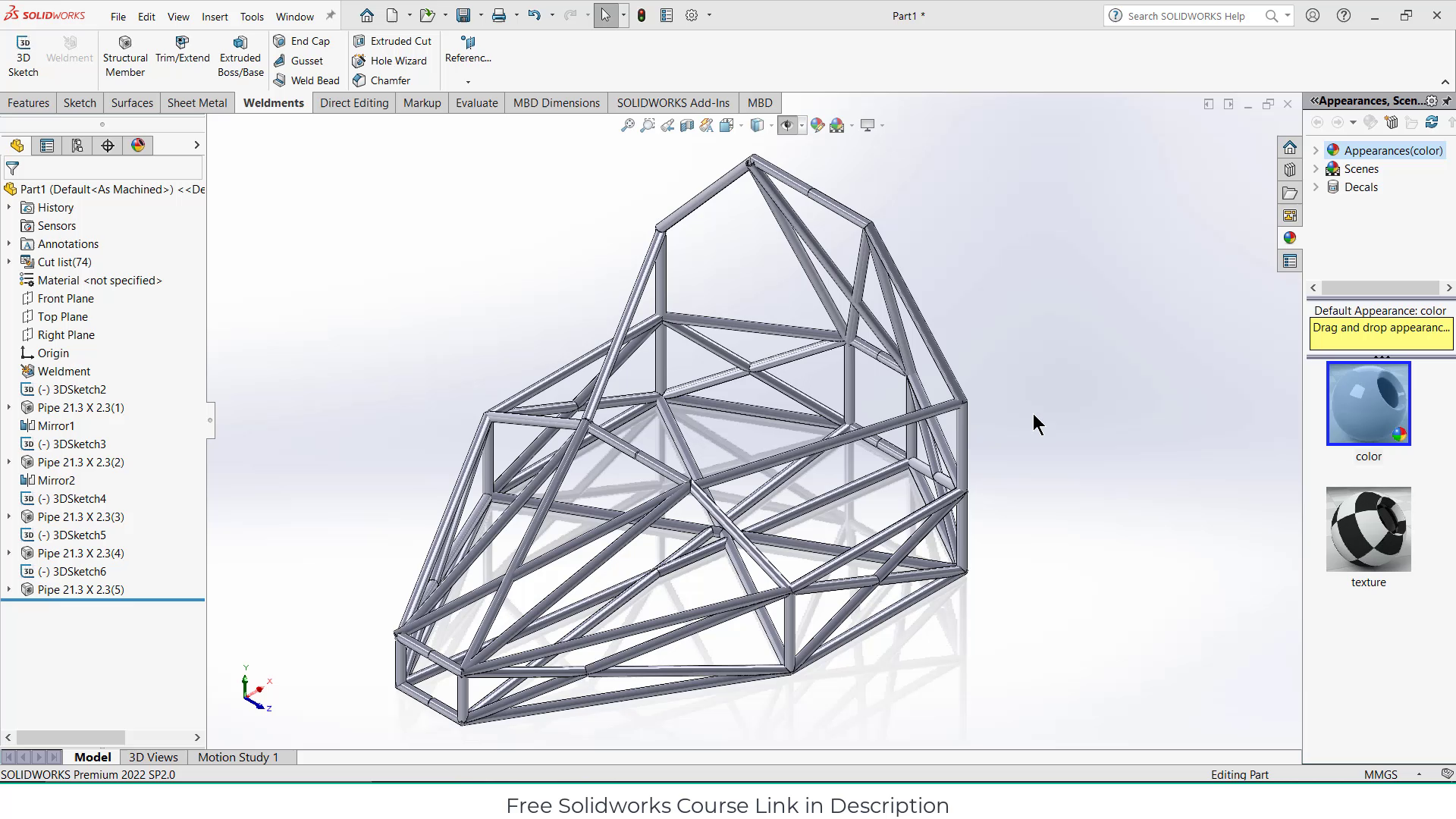
Task: Select the blue color appearance swatch
Action: click(1368, 403)
